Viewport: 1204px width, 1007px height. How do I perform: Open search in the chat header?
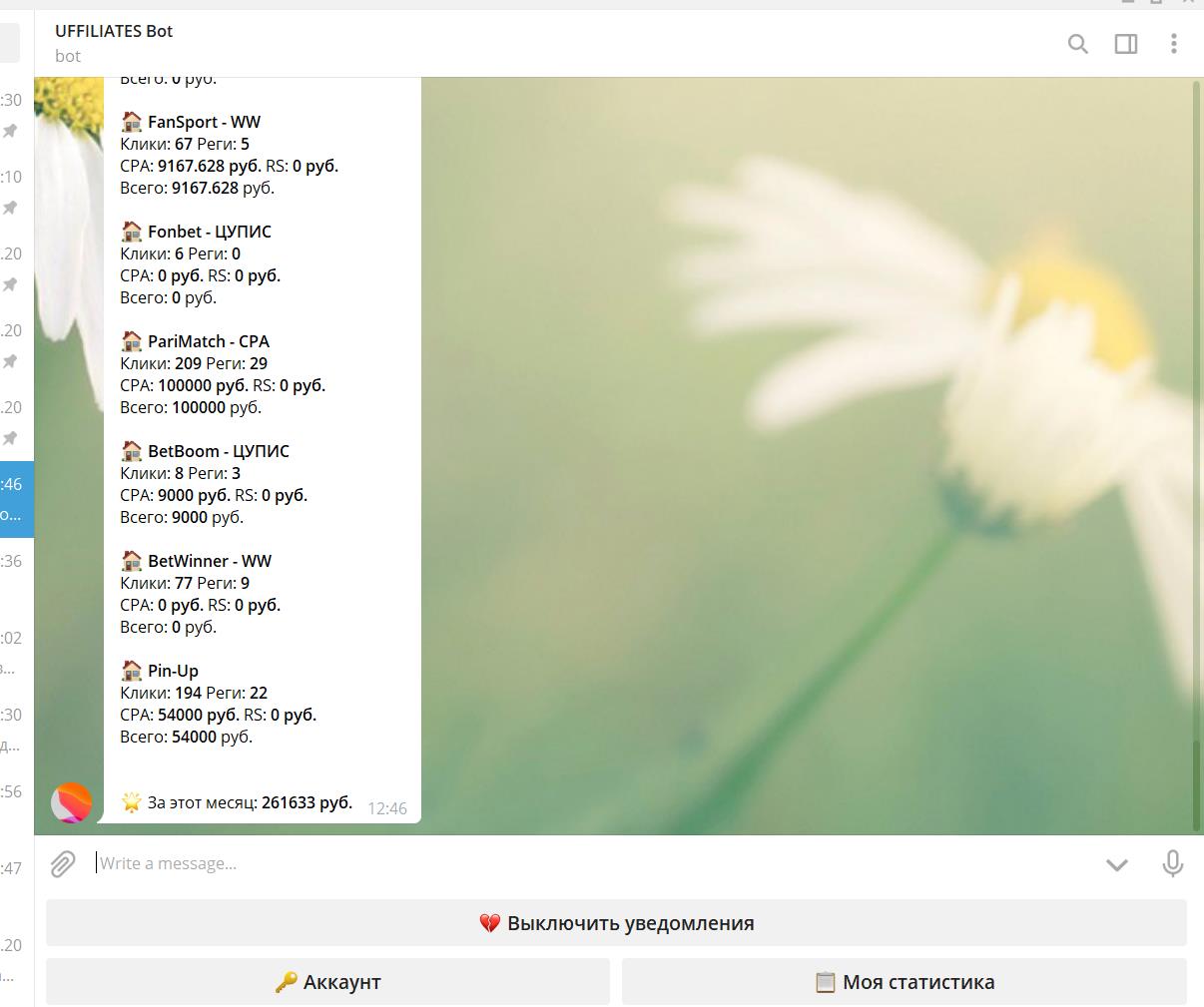click(x=1077, y=44)
